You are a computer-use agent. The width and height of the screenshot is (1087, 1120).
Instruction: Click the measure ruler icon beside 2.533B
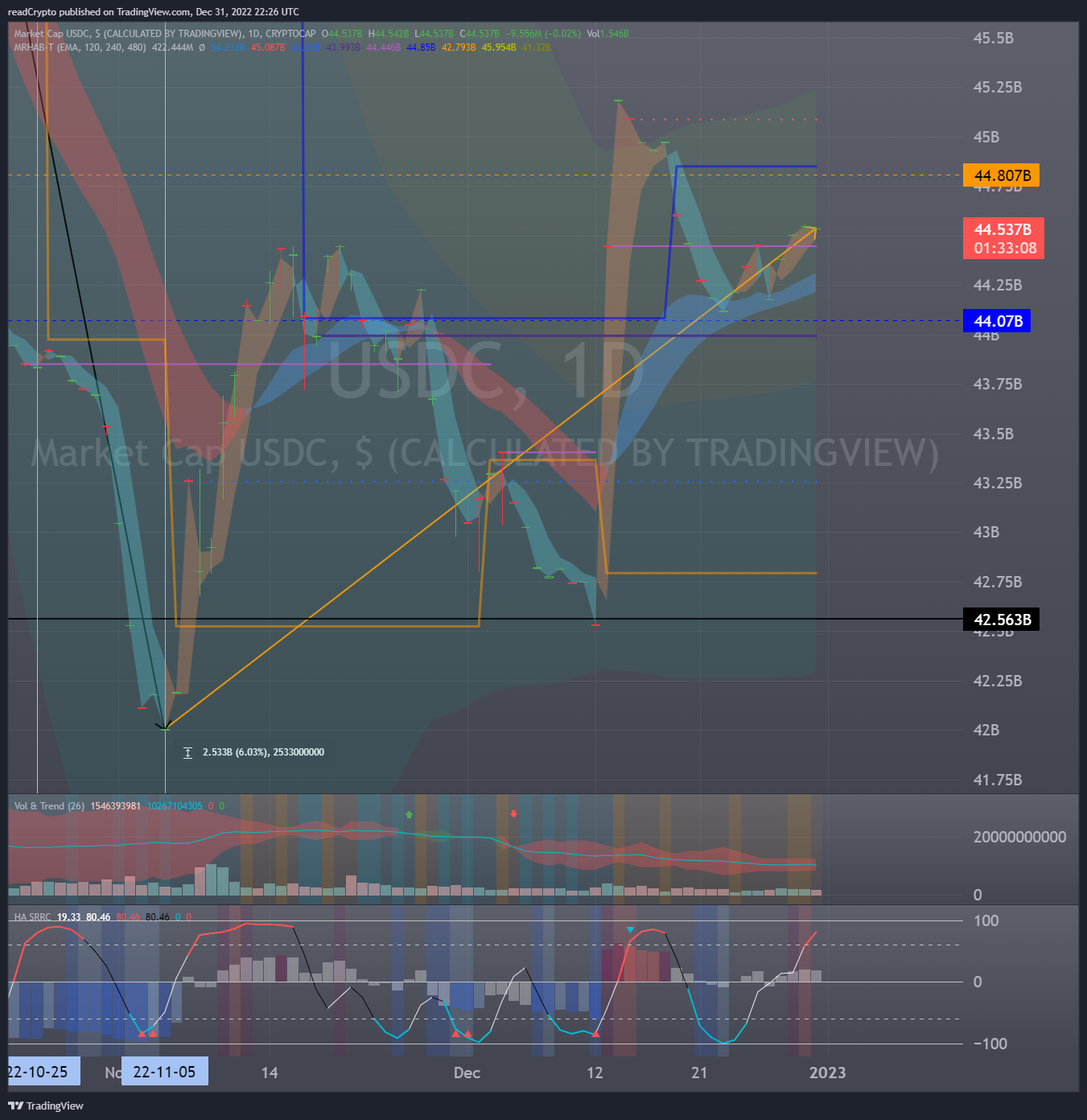[x=187, y=753]
